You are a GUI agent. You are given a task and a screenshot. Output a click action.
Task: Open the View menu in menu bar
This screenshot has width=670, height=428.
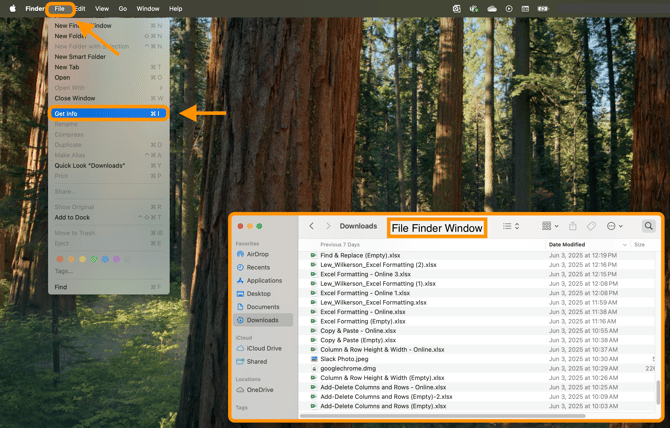pyautogui.click(x=102, y=9)
